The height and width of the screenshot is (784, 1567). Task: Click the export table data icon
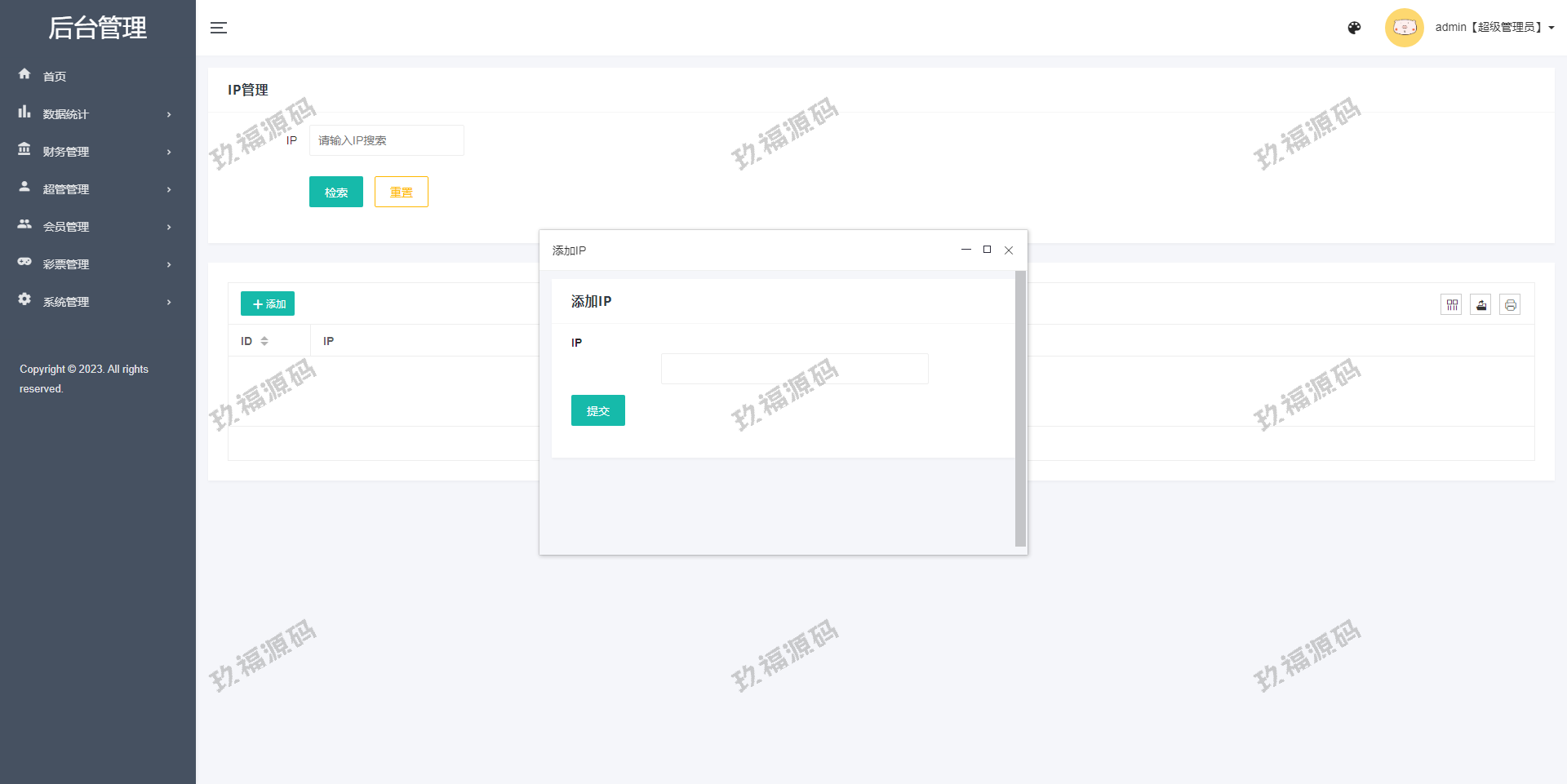point(1480,305)
